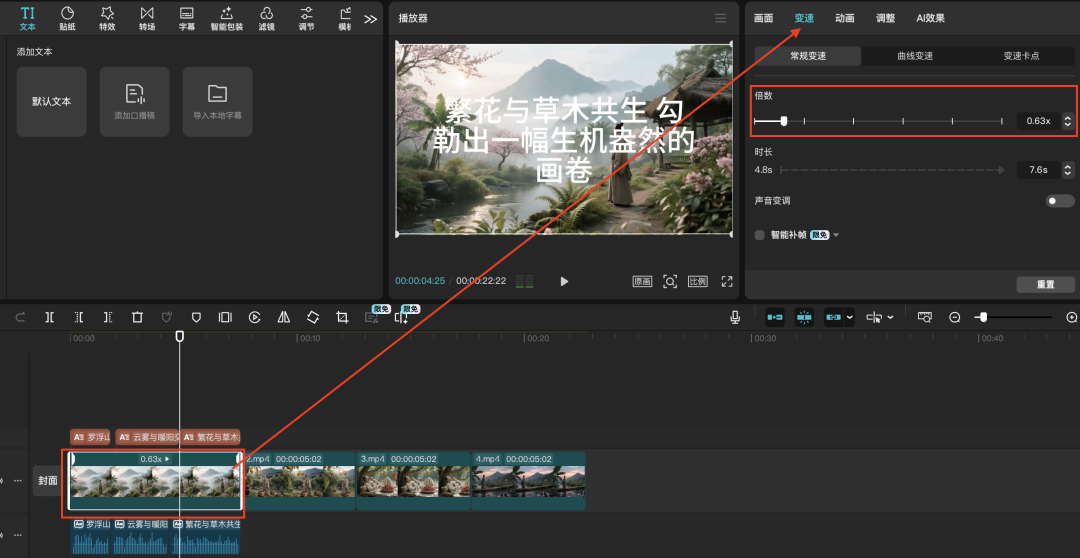1080x558 pixels.
Task: Toggle the 声音变调 pitch switch
Action: tap(1060, 201)
